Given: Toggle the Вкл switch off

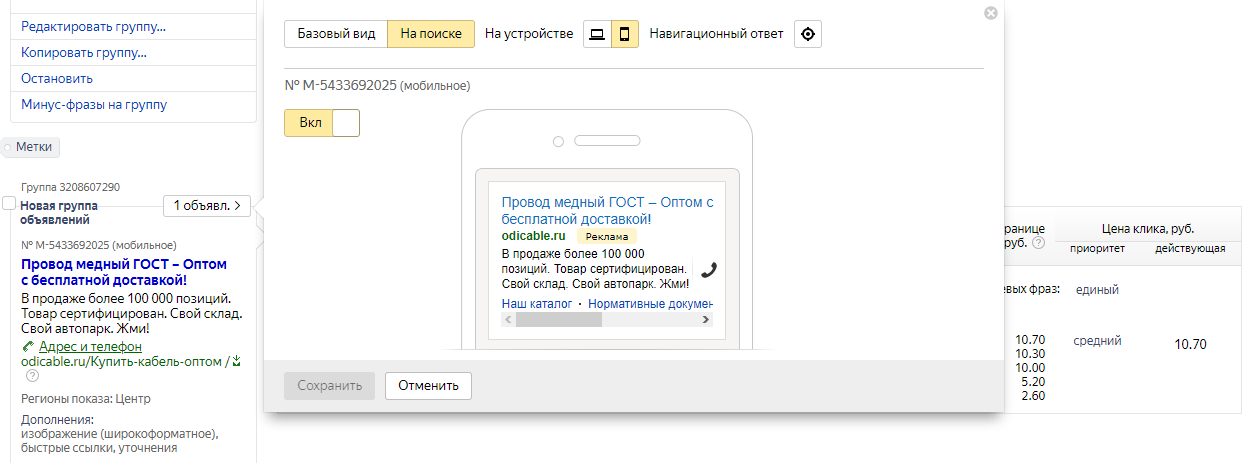Looking at the screenshot, I should pos(322,123).
